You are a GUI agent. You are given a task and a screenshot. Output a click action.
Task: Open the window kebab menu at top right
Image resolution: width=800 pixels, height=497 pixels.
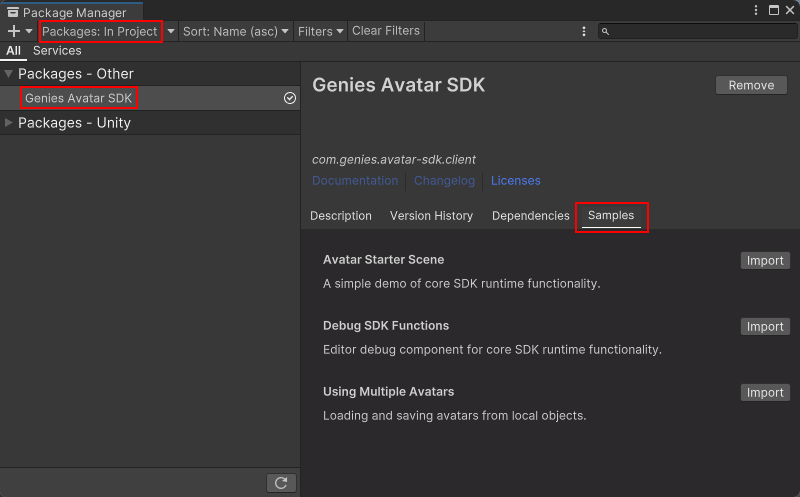pyautogui.click(x=756, y=10)
